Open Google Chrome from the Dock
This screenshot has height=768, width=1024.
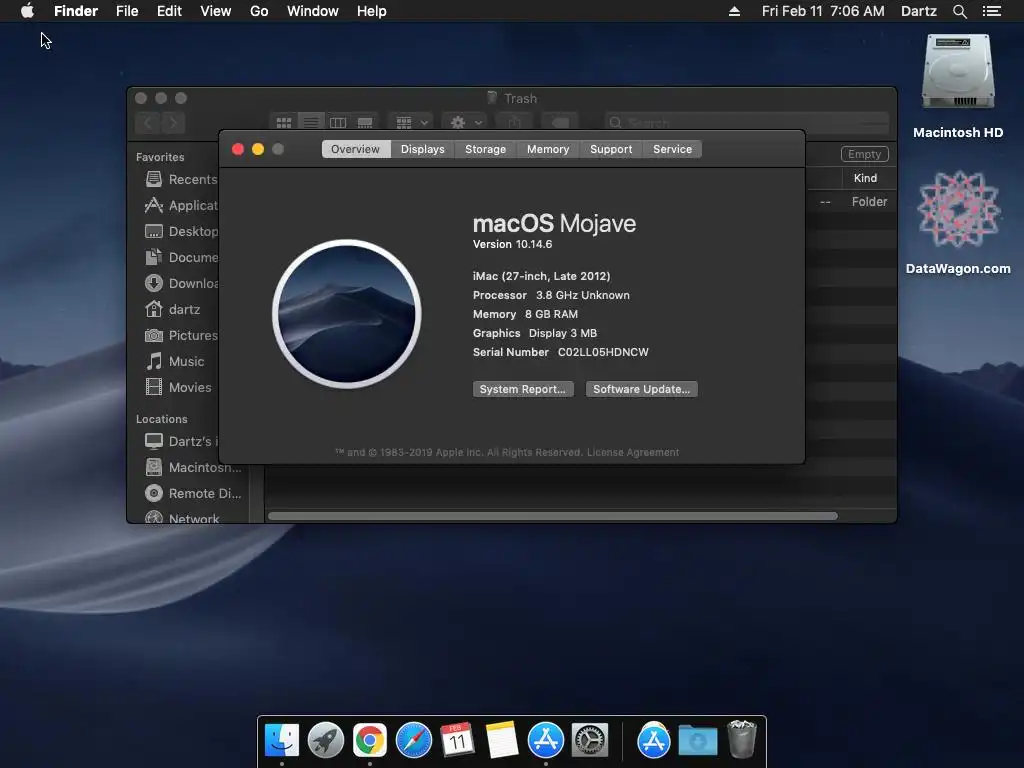[x=370, y=740]
